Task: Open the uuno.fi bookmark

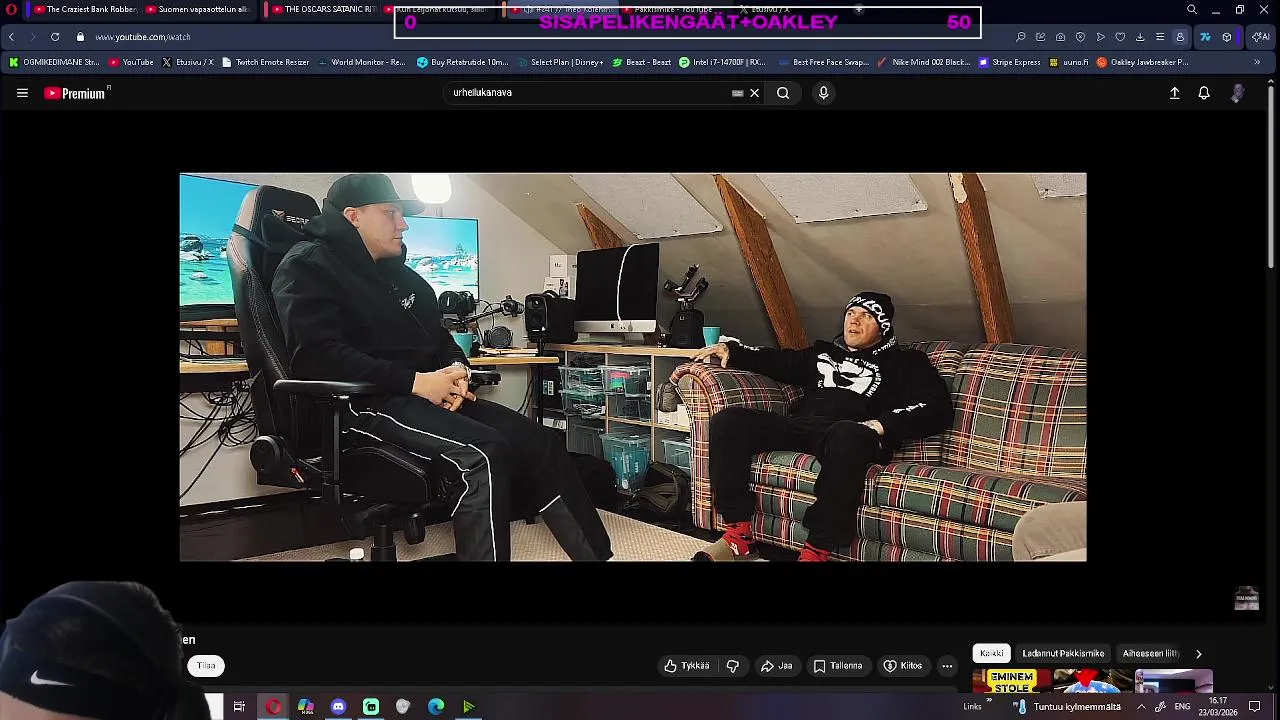Action: pos(1068,62)
